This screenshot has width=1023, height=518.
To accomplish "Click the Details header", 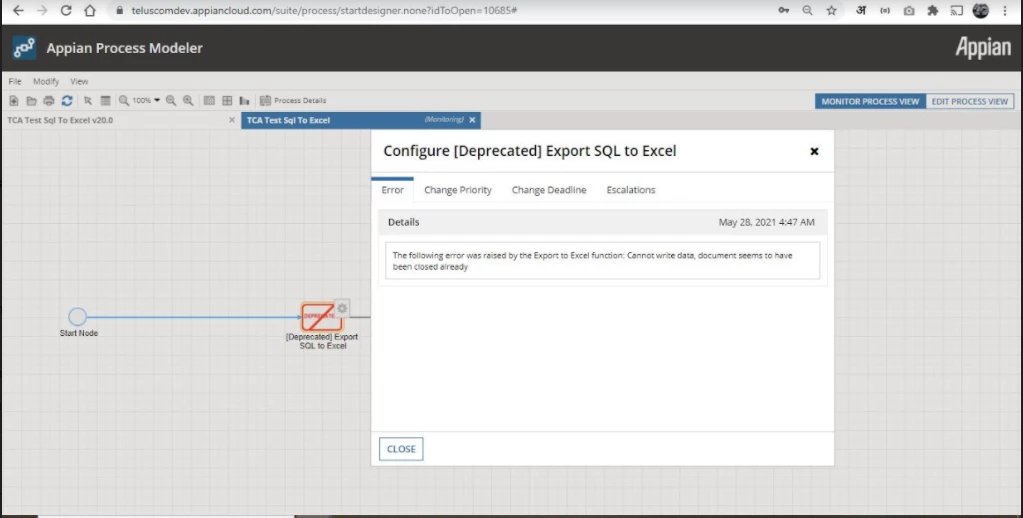I will coord(404,222).
